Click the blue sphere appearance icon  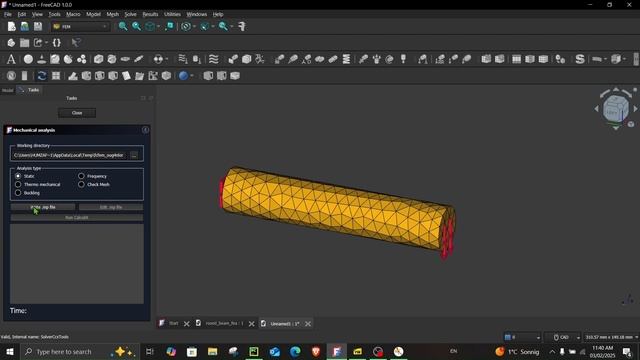click(x=183, y=76)
